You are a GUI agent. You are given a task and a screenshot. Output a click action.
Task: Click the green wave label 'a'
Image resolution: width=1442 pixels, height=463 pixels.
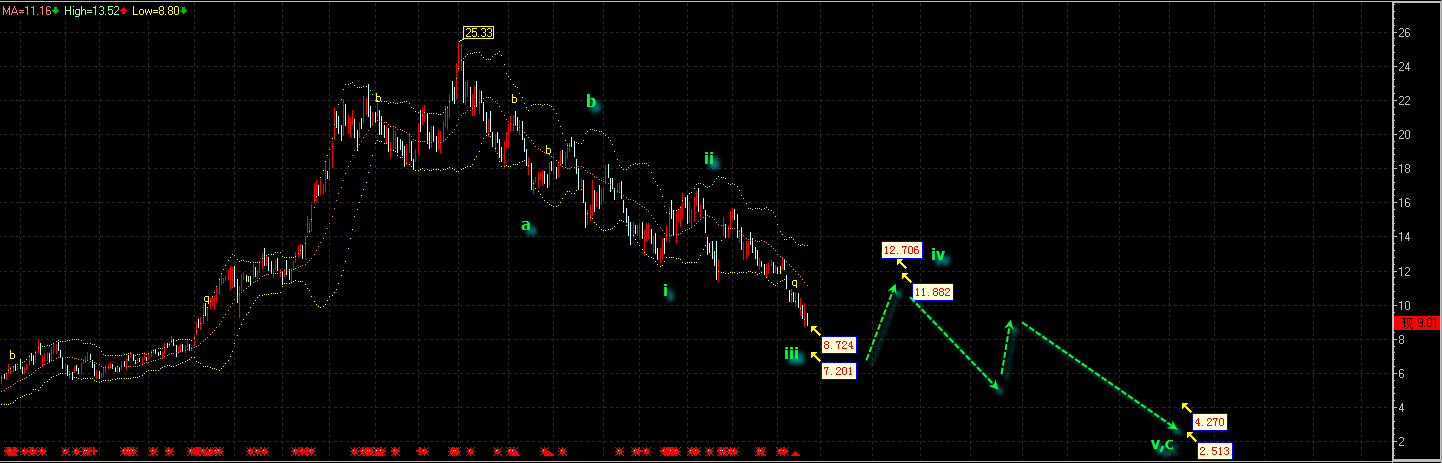[526, 226]
